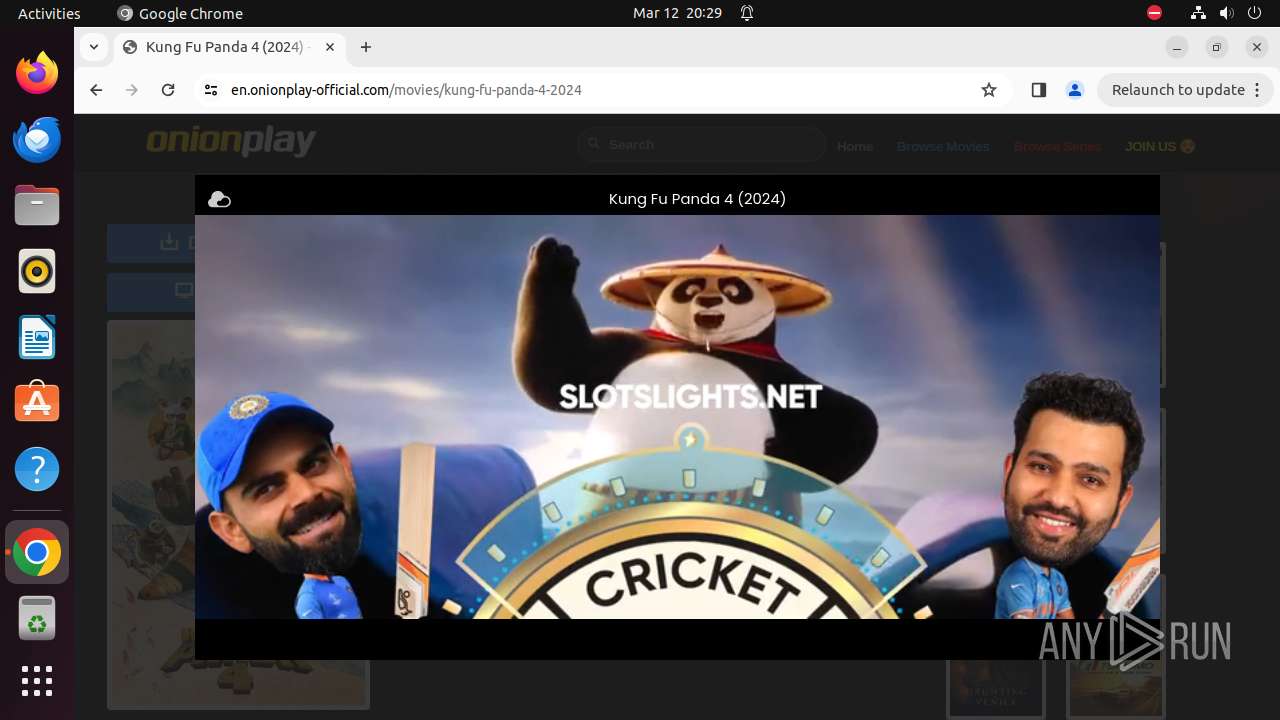
Task: Go back to the previous page
Action: click(96, 90)
